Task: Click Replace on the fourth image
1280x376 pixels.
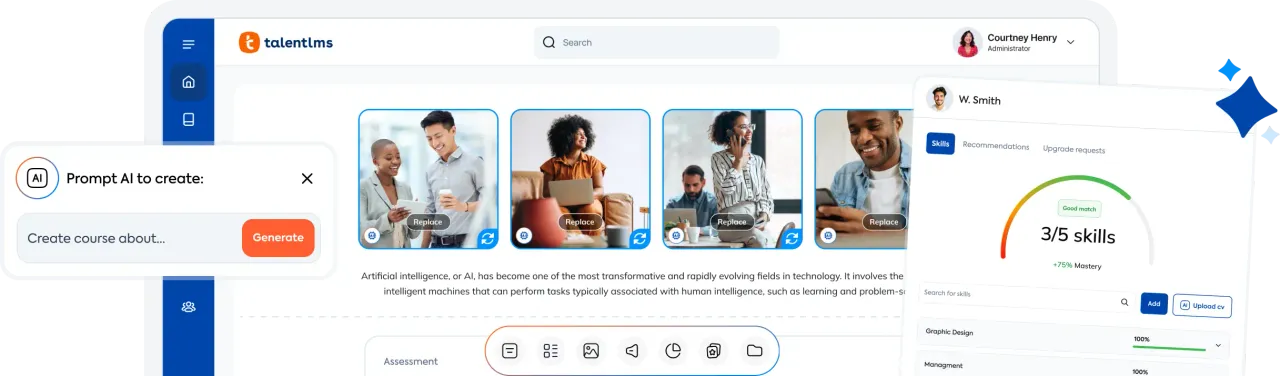Action: click(884, 222)
